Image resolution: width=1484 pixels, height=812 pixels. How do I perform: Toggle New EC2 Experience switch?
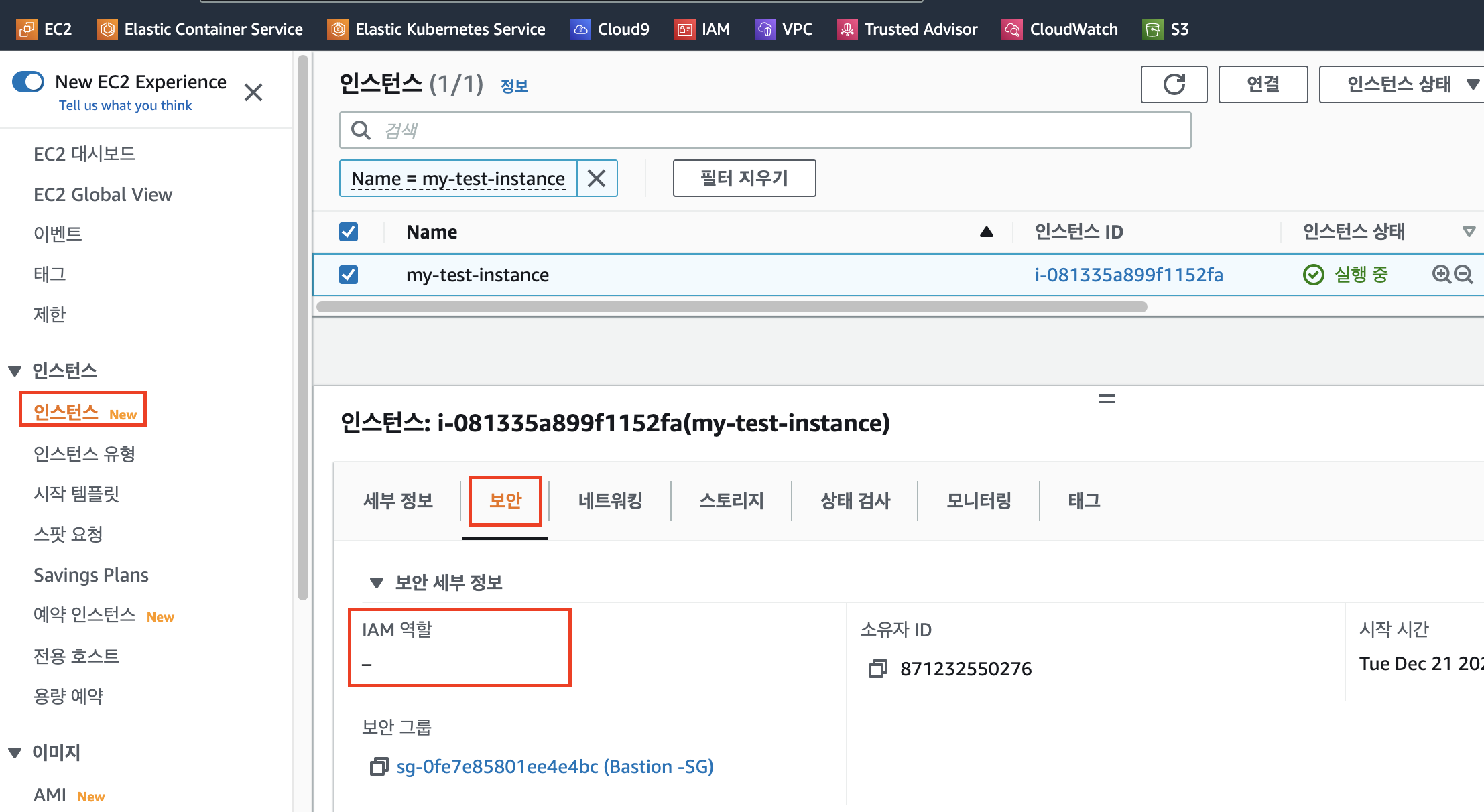coord(28,82)
